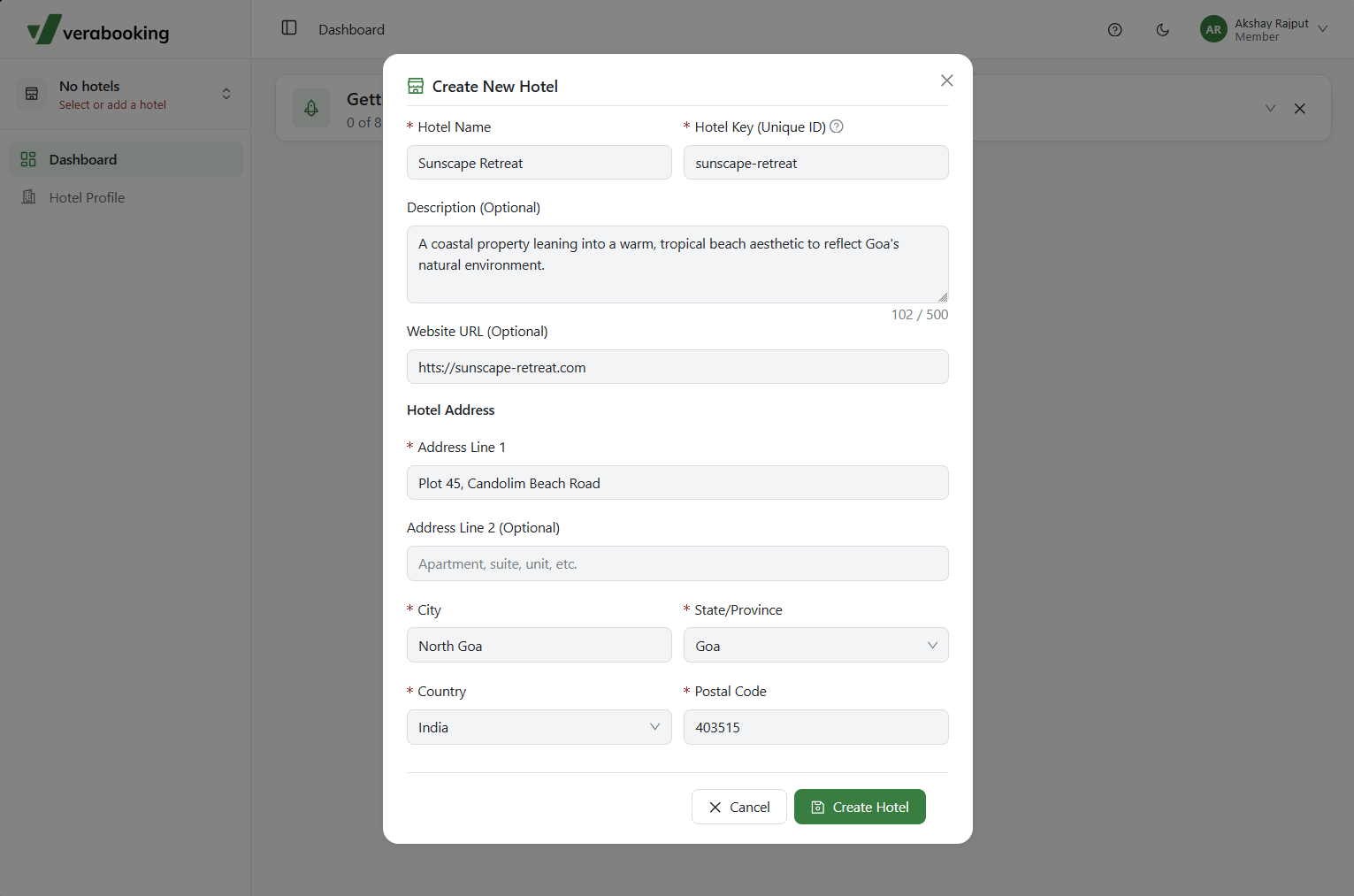Screen dimensions: 1354x896
Task: Click the Address Line 2 field
Action: 677,563
